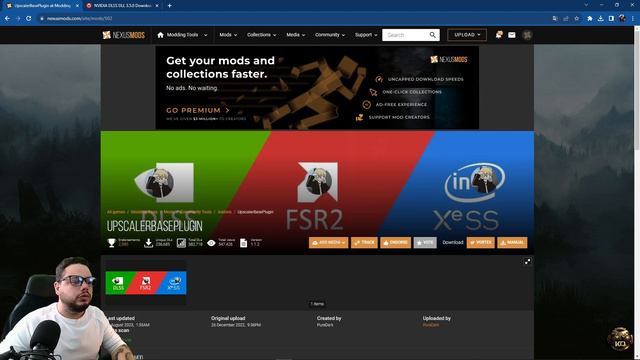Go forward in browser history
Screen dimensions: 640x360
(x=18, y=18)
